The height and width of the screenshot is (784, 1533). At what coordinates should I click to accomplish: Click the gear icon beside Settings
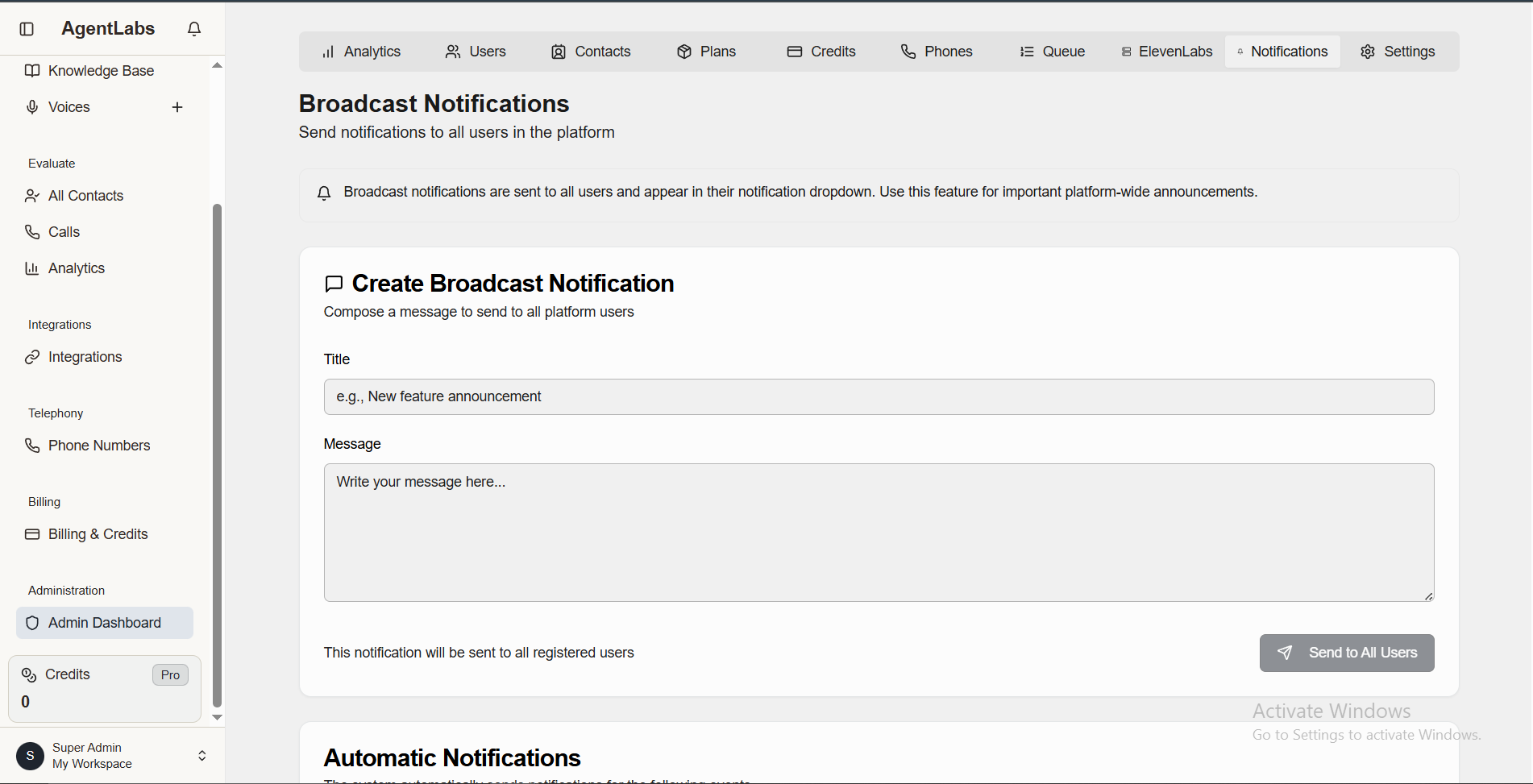[1367, 51]
